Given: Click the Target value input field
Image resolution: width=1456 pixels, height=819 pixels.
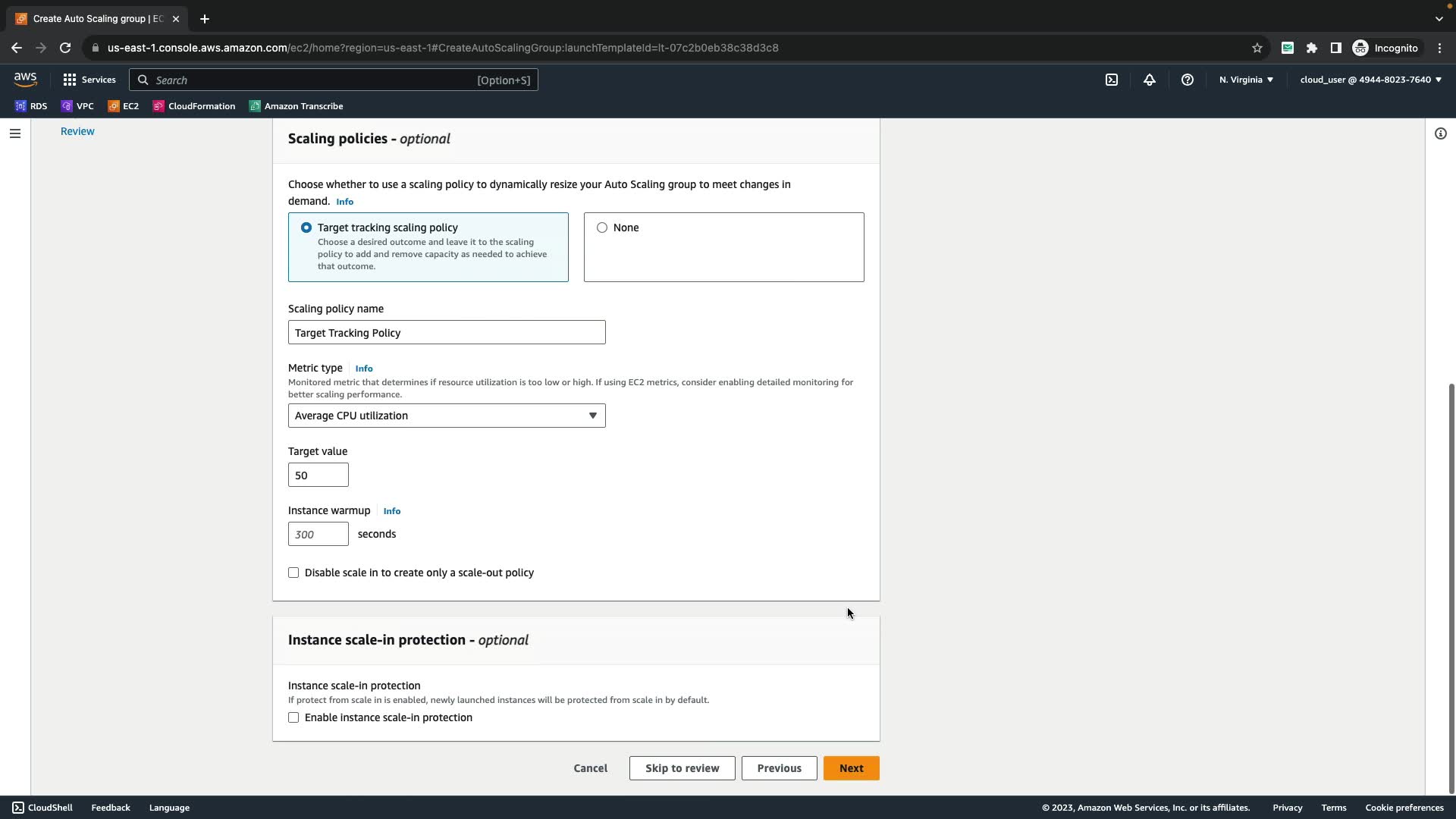Looking at the screenshot, I should click(318, 475).
